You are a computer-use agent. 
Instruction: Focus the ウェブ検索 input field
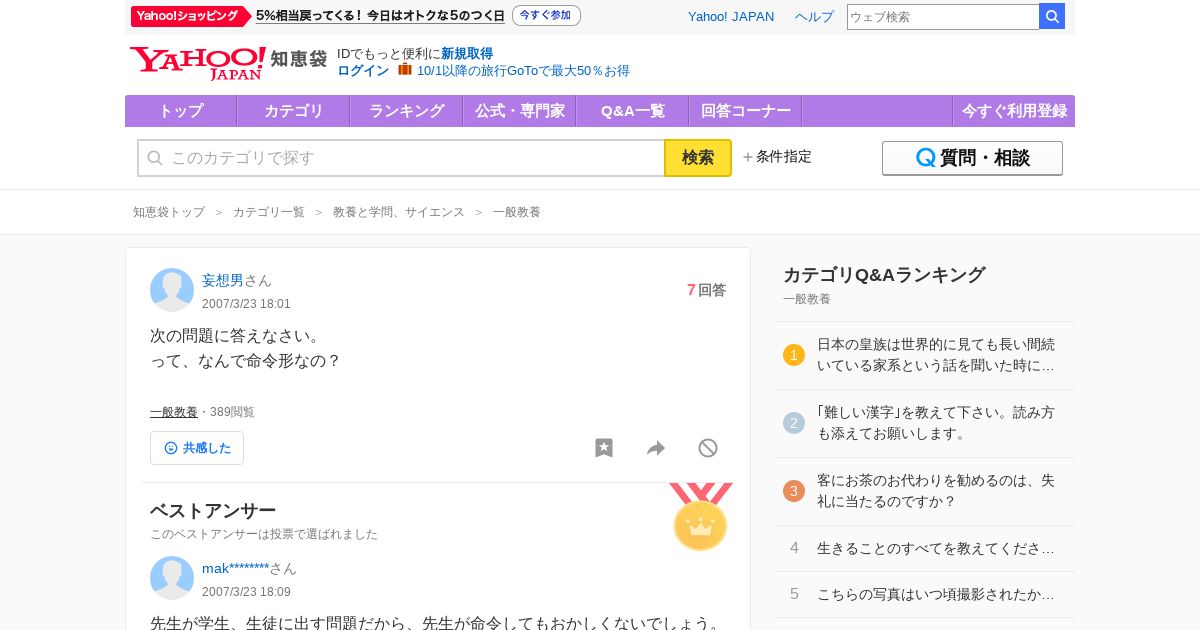coord(943,16)
